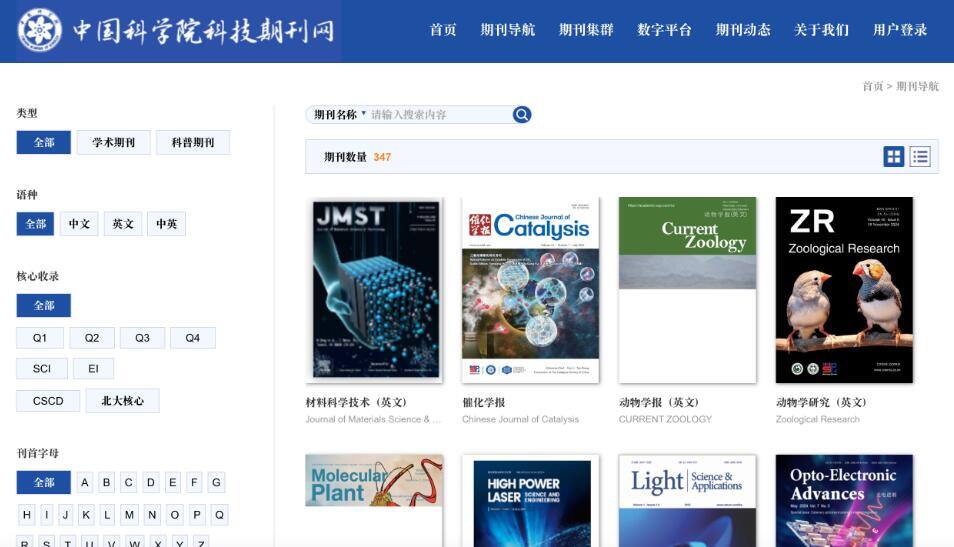Image resolution: width=954 pixels, height=547 pixels.
Task: Filter journals by letter O
Action: [175, 515]
